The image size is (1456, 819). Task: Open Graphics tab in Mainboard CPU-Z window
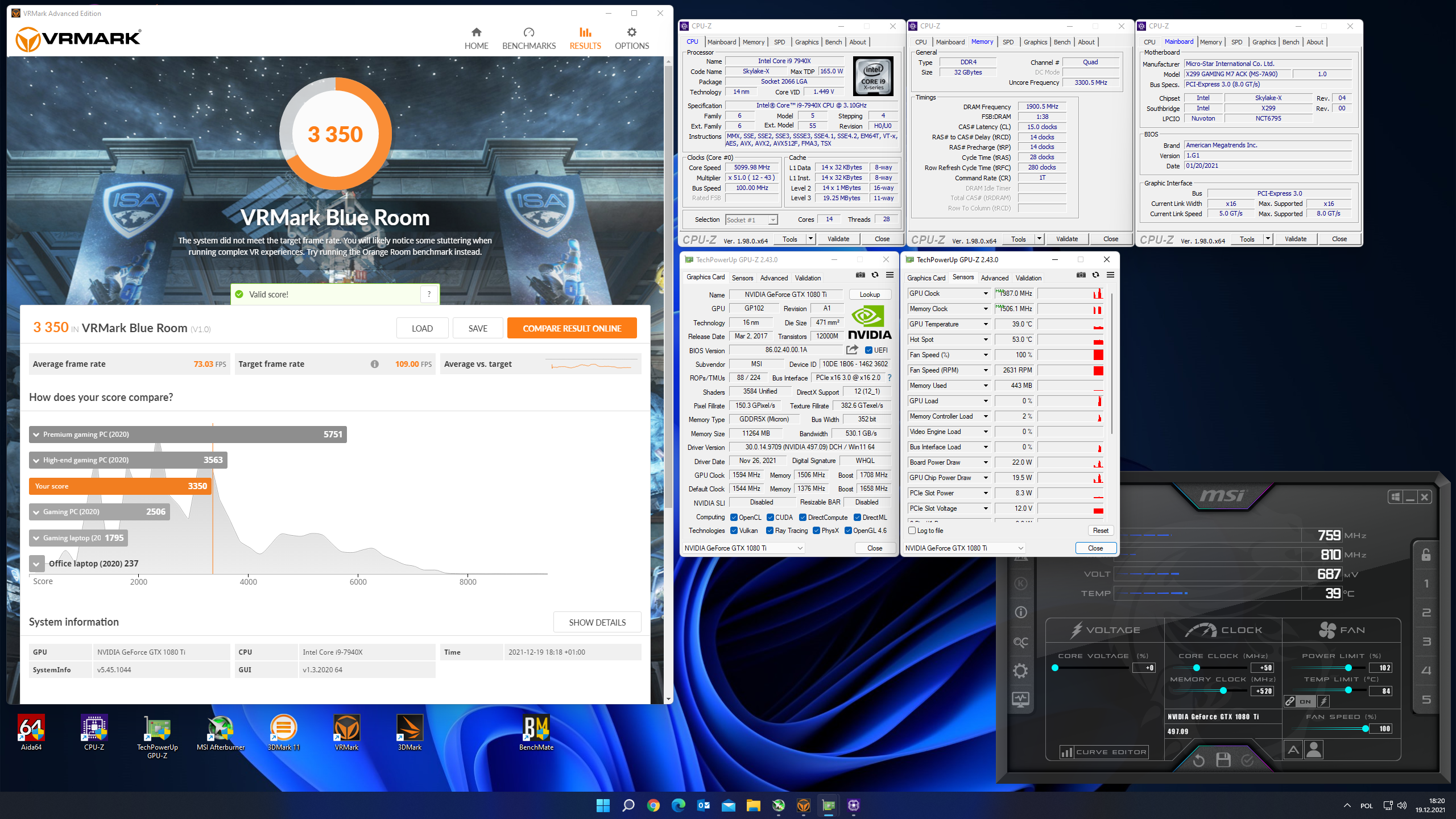click(1264, 42)
